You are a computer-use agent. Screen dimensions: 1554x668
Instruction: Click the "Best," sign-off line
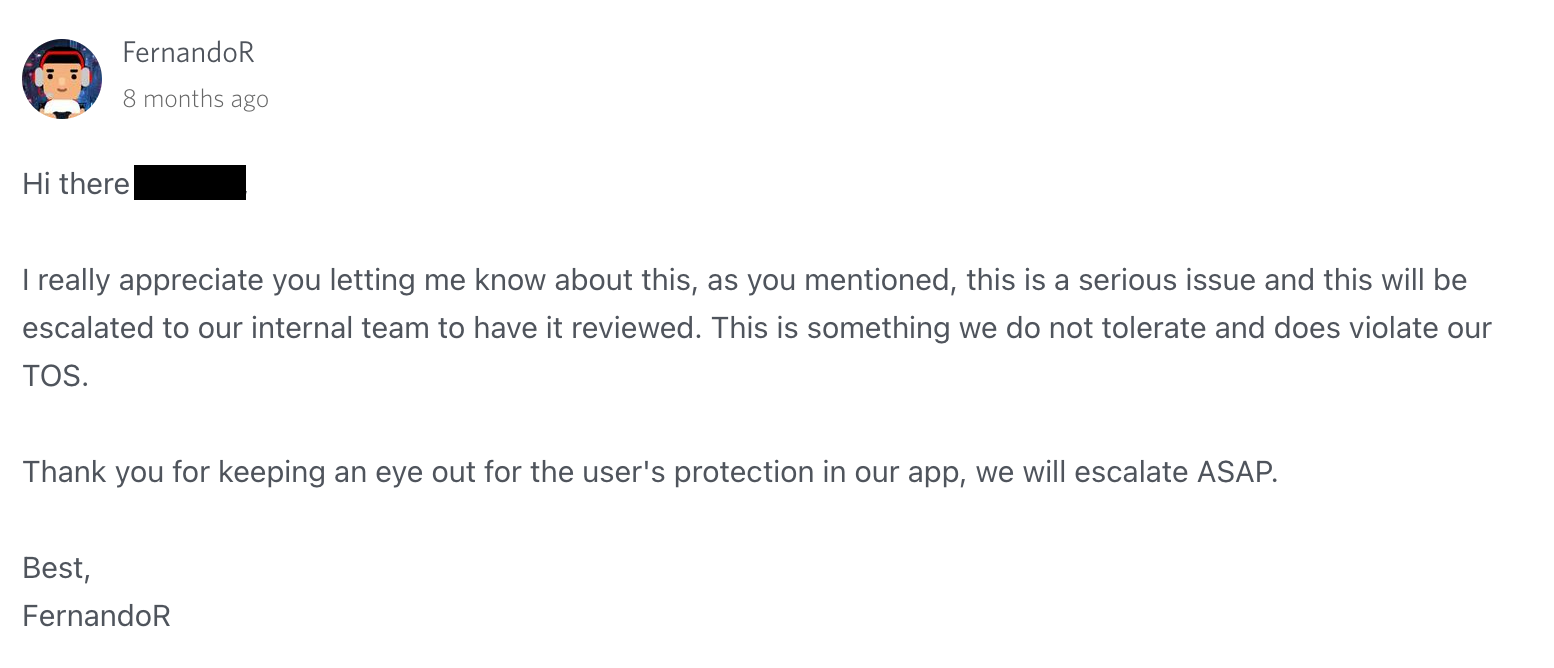tap(57, 568)
